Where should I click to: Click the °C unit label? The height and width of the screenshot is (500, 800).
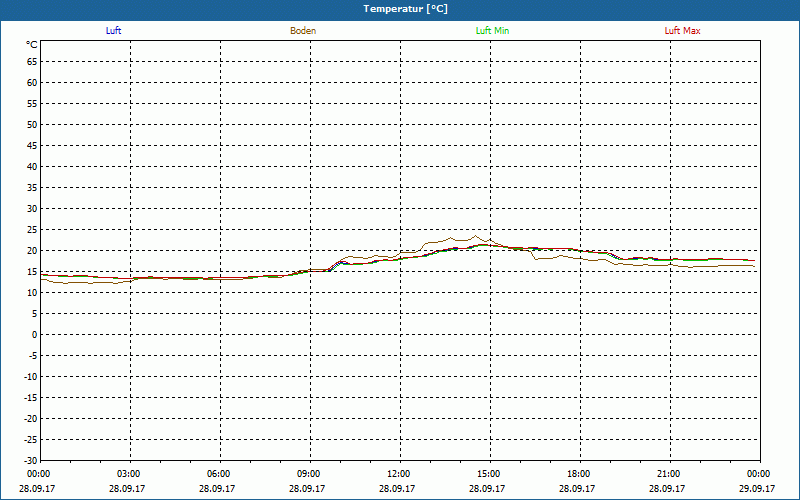[x=32, y=45]
